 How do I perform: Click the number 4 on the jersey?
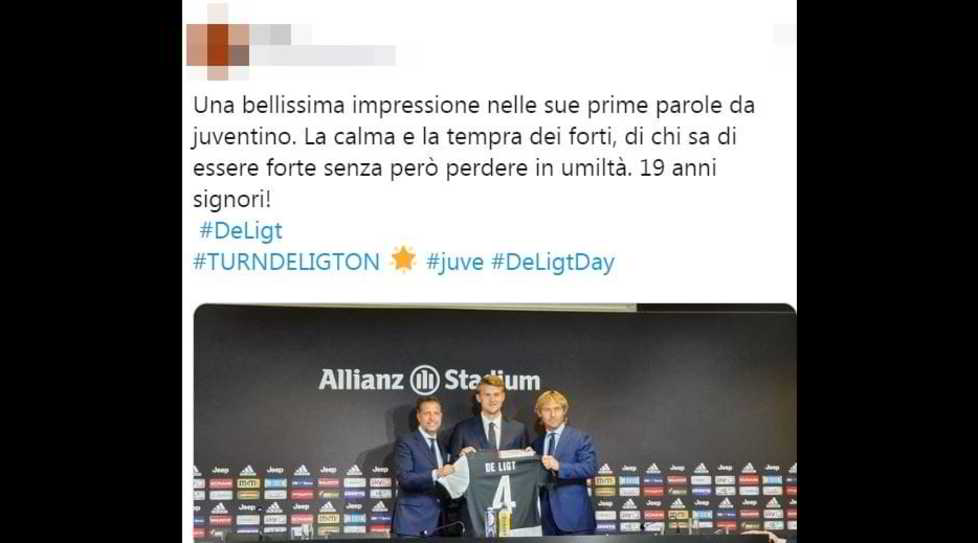tap(504, 495)
